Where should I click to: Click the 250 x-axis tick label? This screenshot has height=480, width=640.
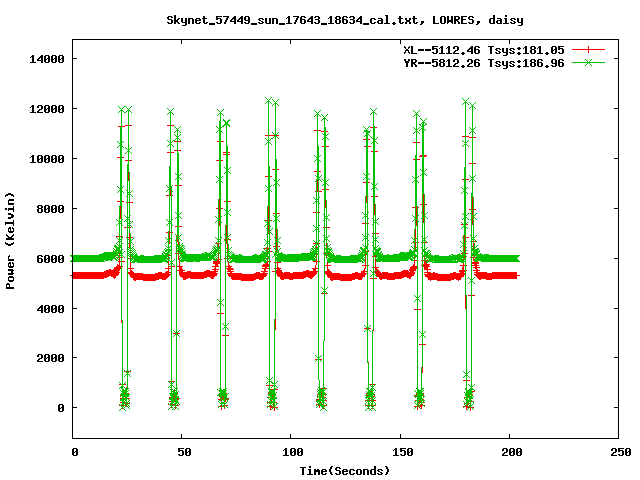621,452
